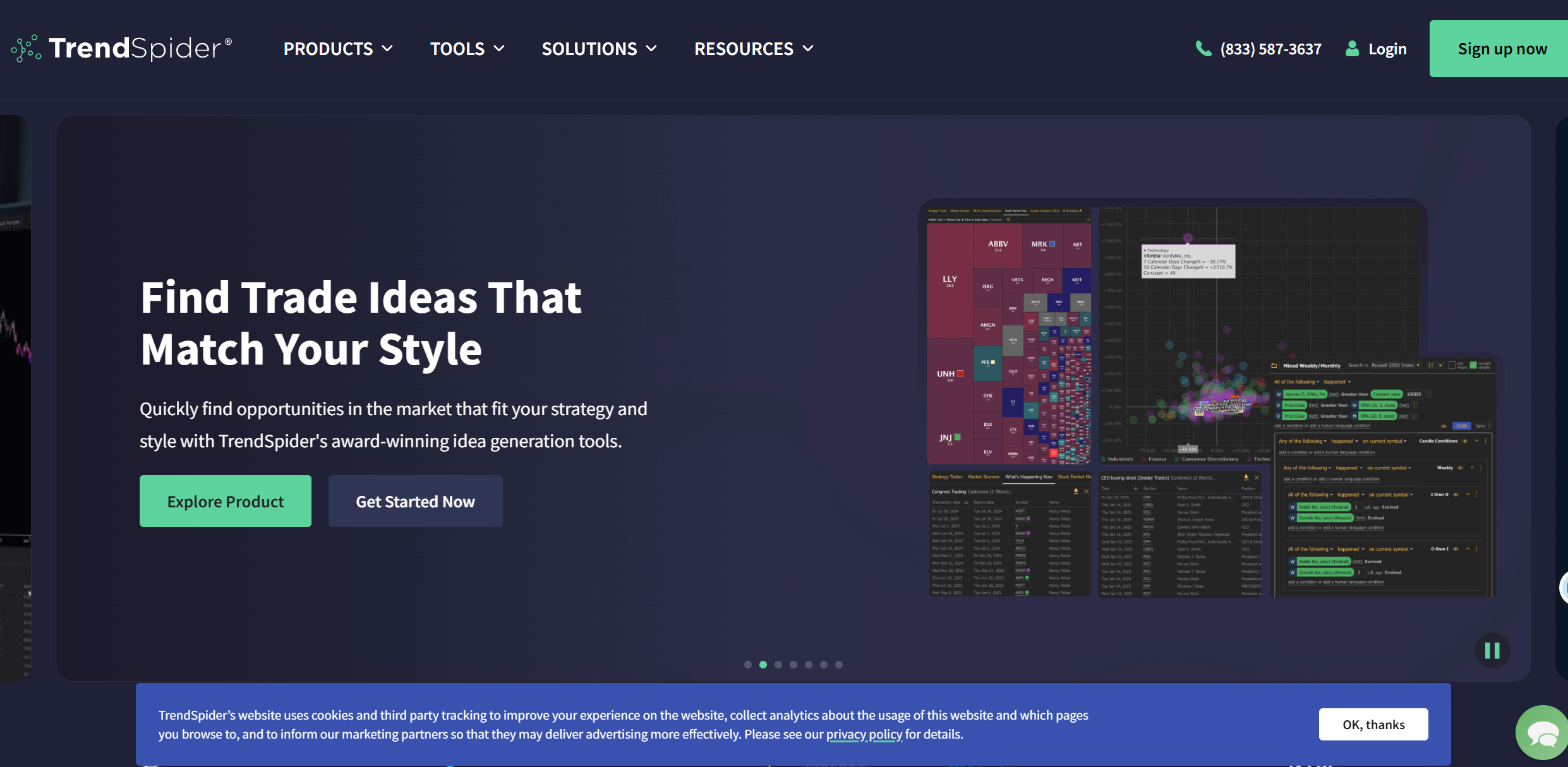This screenshot has height=767, width=1568.
Task: Go to the first carousel slide dot
Action: coord(748,665)
